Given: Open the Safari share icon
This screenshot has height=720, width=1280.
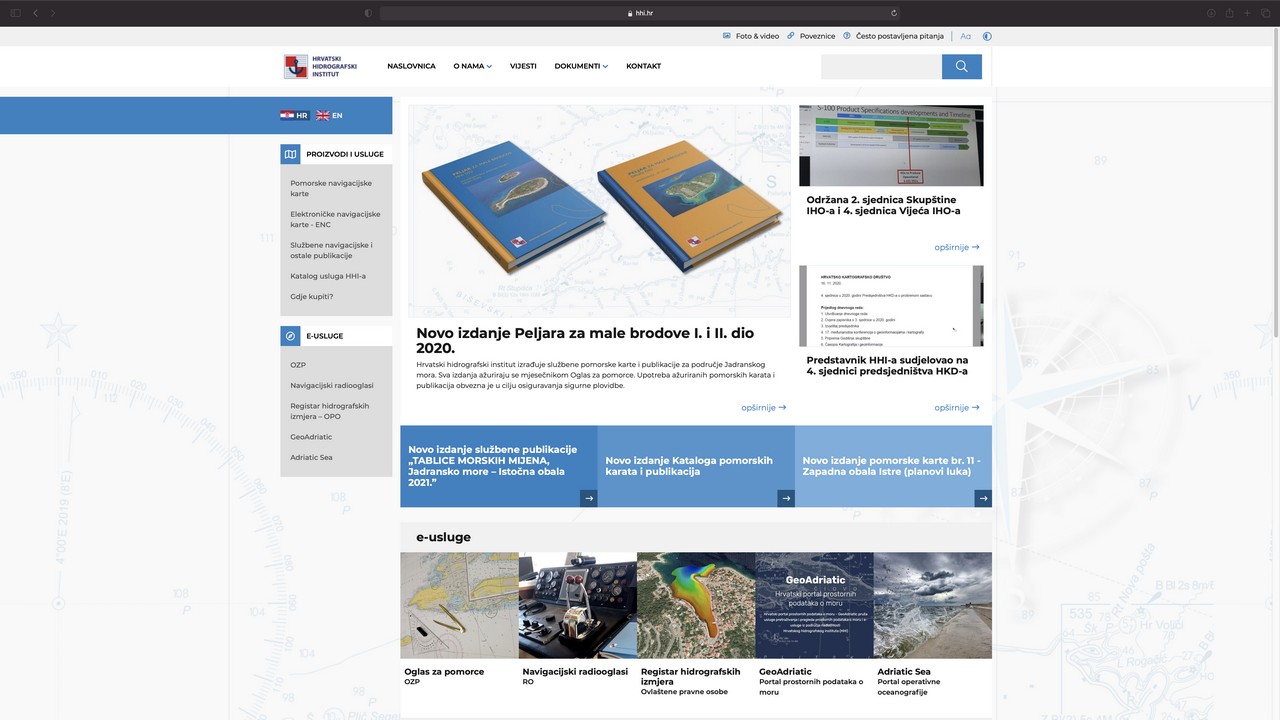Looking at the screenshot, I should tap(1229, 13).
